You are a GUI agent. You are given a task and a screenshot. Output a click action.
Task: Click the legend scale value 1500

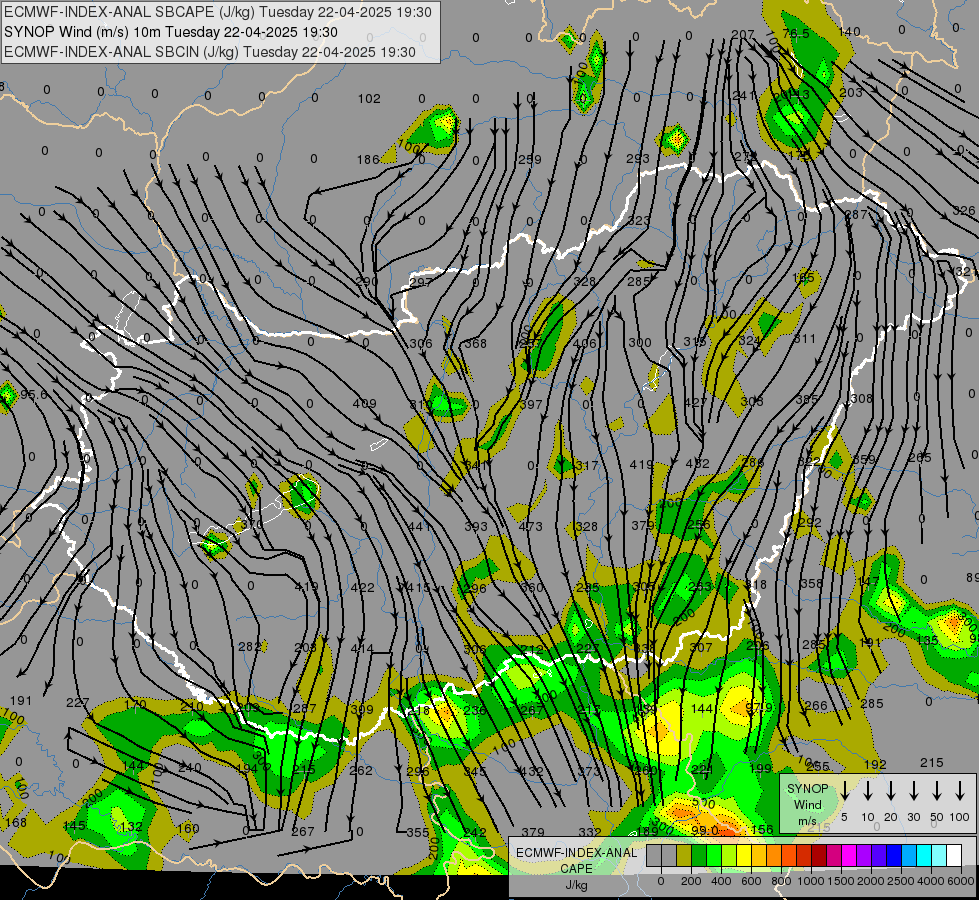pos(841,881)
